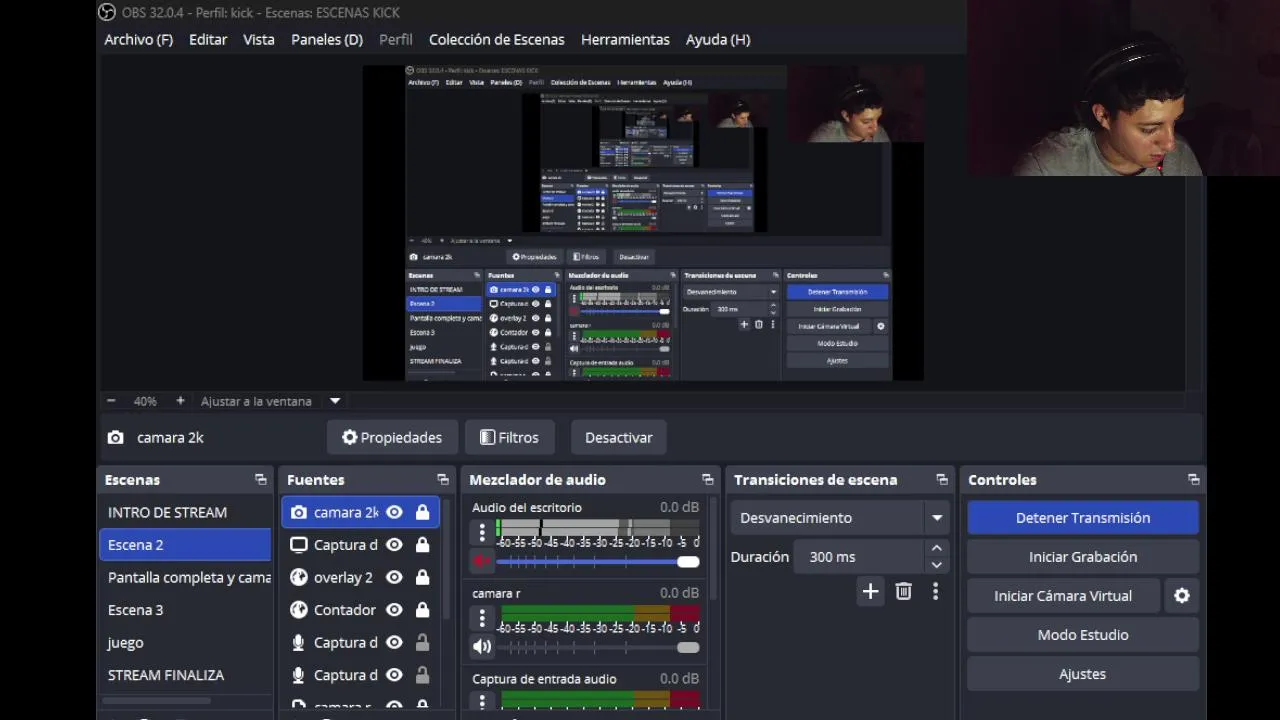Adjust the camara r volume slider
The image size is (1280, 720).
[x=598, y=647]
